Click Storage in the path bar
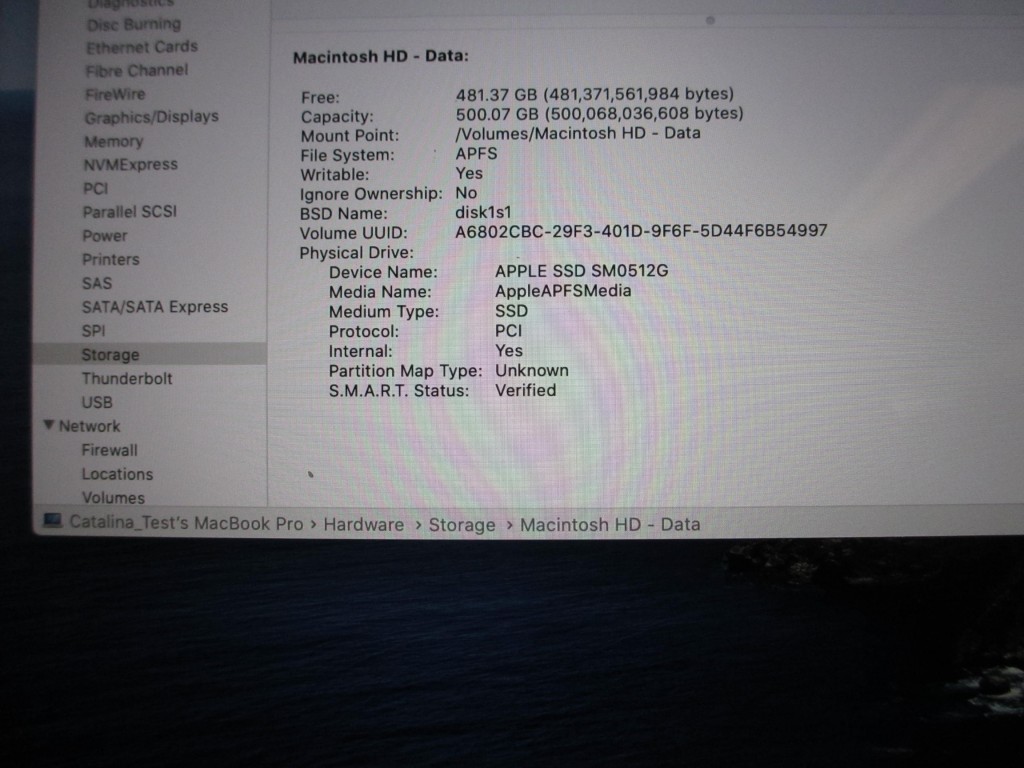Viewport: 1024px width, 768px height. point(462,525)
